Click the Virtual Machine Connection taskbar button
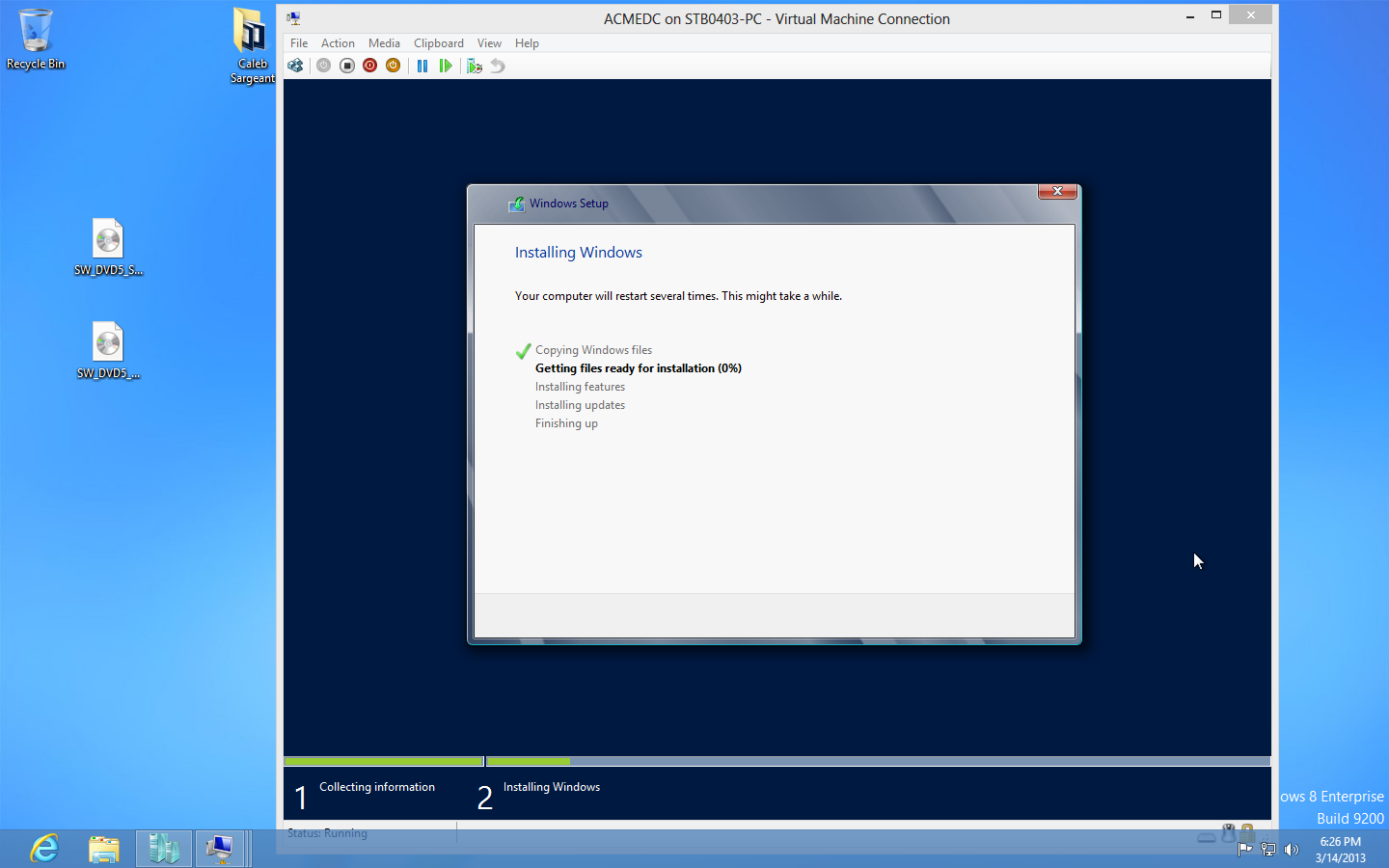The width and height of the screenshot is (1389, 868). click(221, 849)
